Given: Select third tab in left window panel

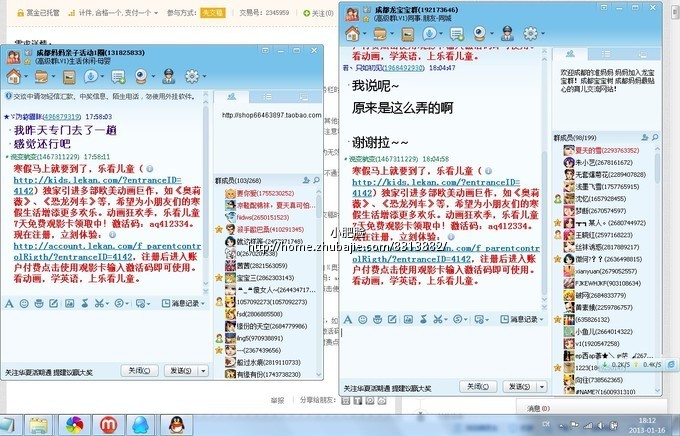Looking at the screenshot, I should (304, 97).
